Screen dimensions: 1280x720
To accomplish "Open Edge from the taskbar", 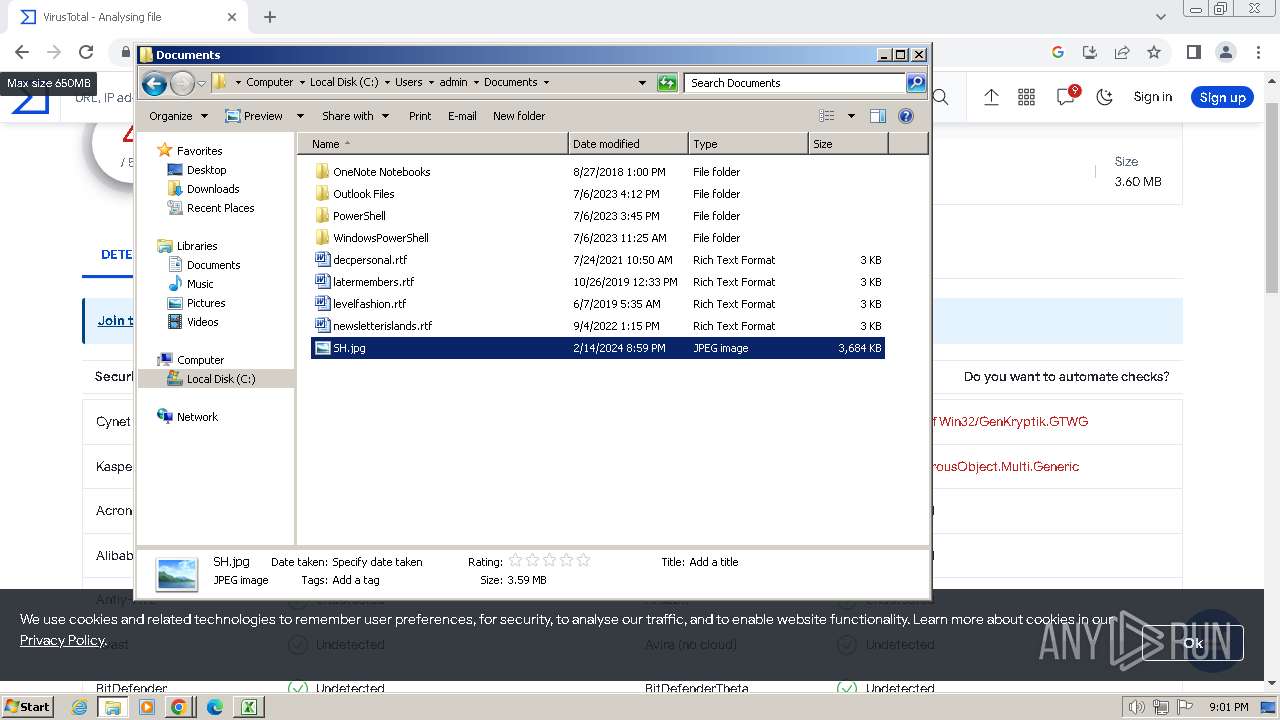I will pyautogui.click(x=214, y=707).
